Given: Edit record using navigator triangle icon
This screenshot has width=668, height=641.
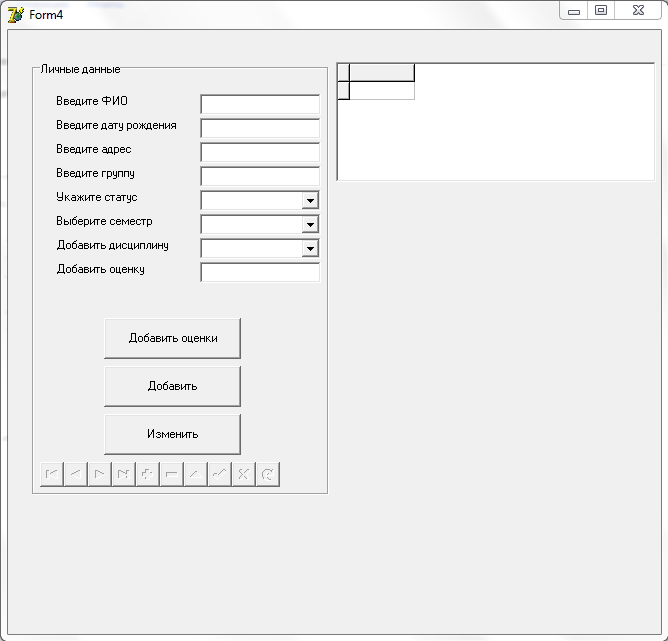Looking at the screenshot, I should 196,474.
